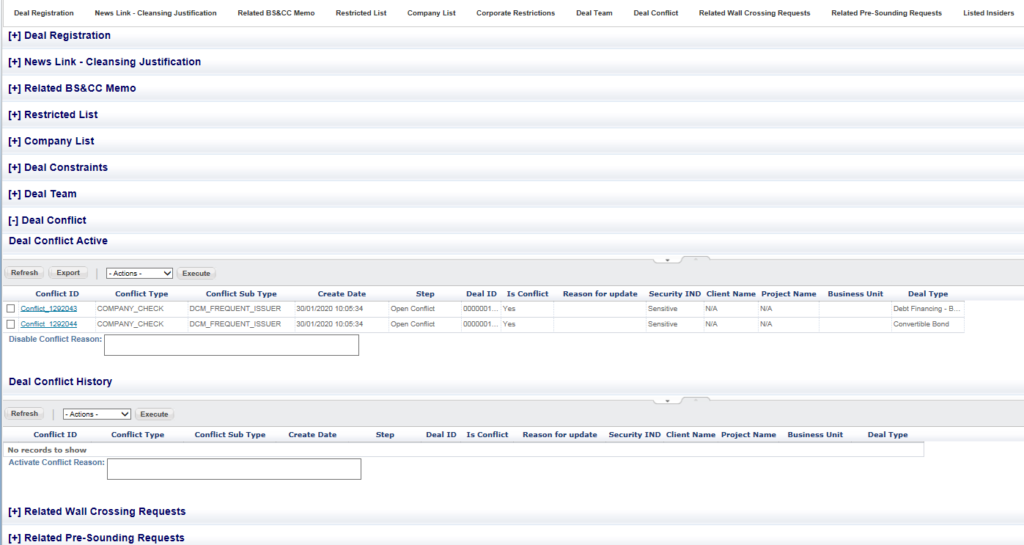Open the Conflict_1292043 link
The image size is (1024, 545).
click(x=48, y=309)
